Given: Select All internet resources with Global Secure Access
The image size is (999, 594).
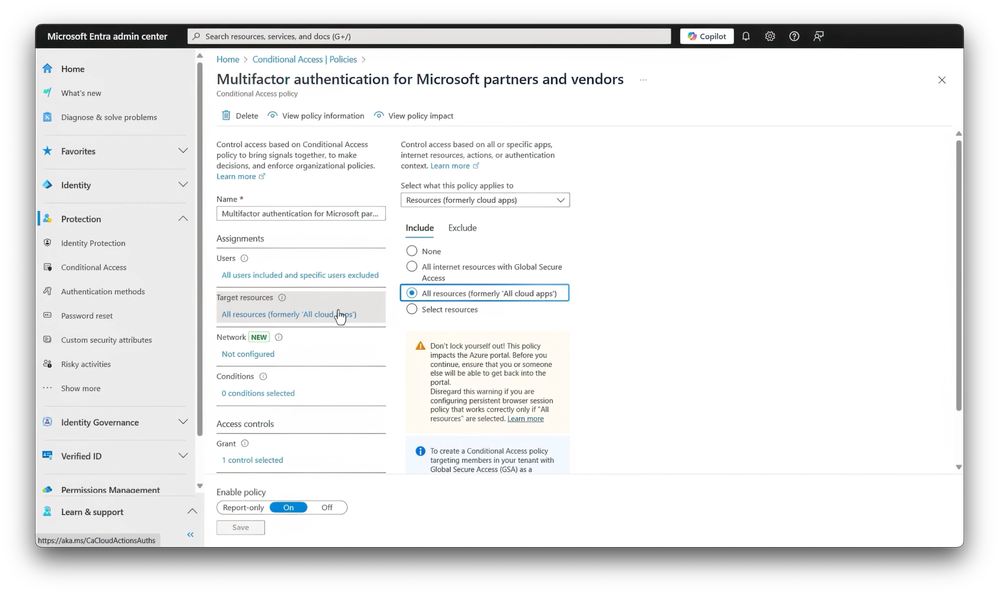Looking at the screenshot, I should (412, 266).
